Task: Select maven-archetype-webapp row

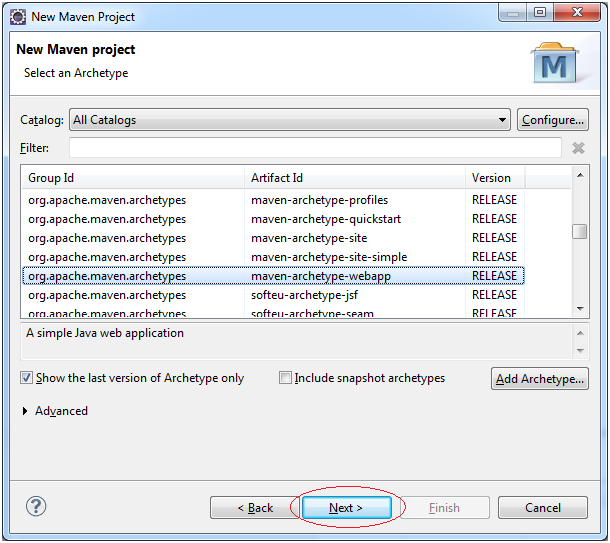Action: pos(273,276)
